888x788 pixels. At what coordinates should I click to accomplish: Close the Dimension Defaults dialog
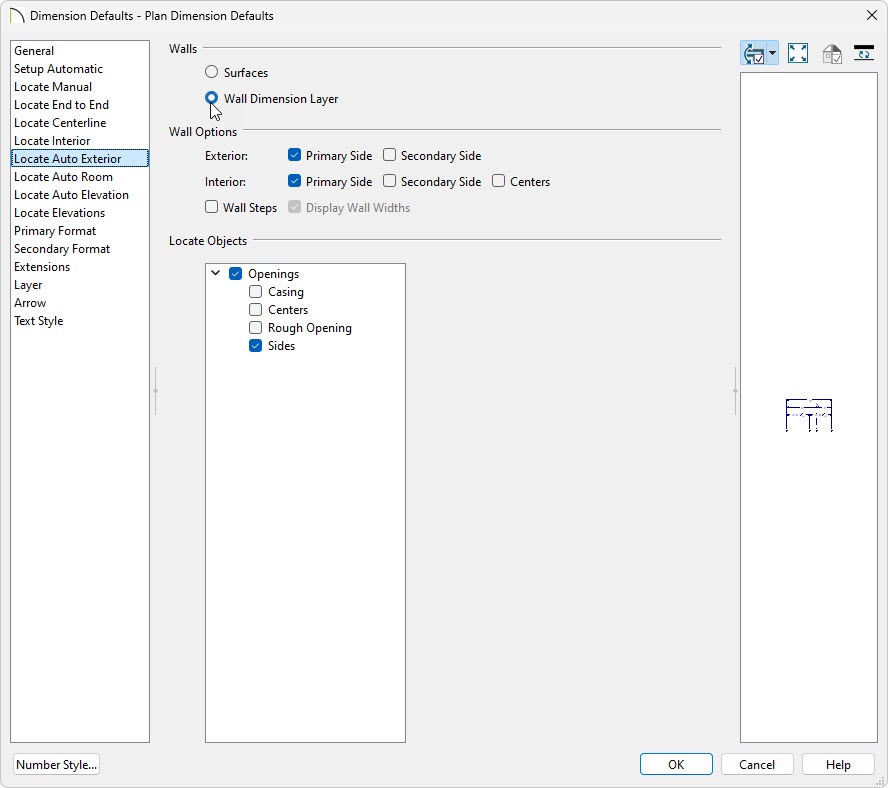click(872, 15)
